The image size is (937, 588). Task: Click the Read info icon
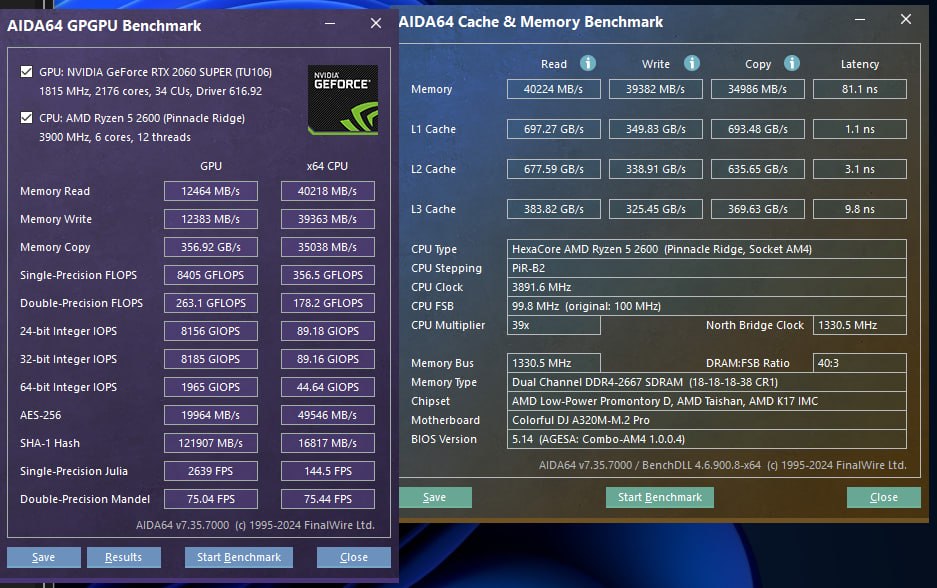(588, 63)
